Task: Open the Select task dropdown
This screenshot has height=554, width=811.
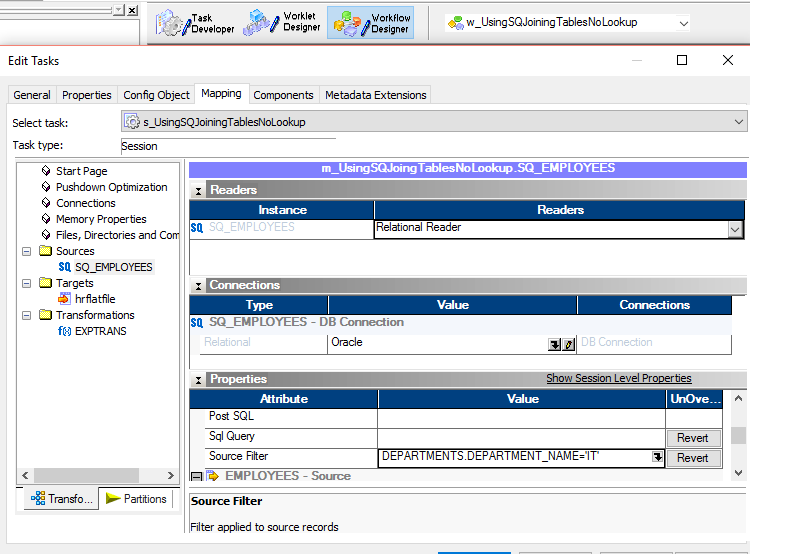Action: point(739,122)
